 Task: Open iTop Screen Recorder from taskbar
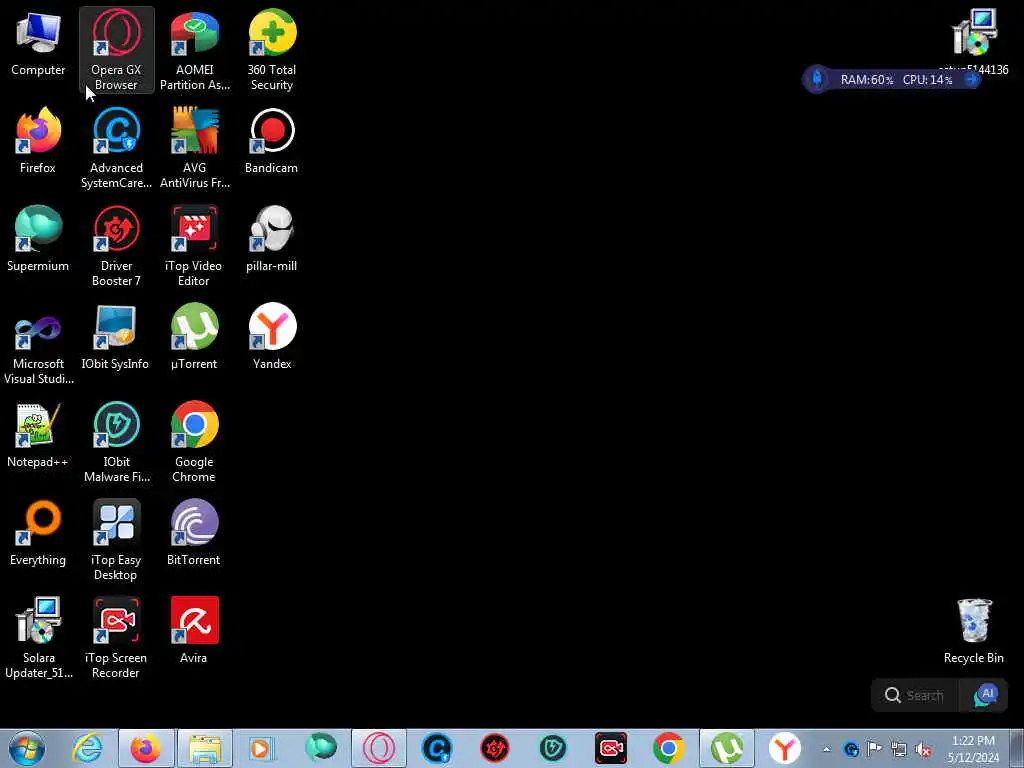point(611,748)
